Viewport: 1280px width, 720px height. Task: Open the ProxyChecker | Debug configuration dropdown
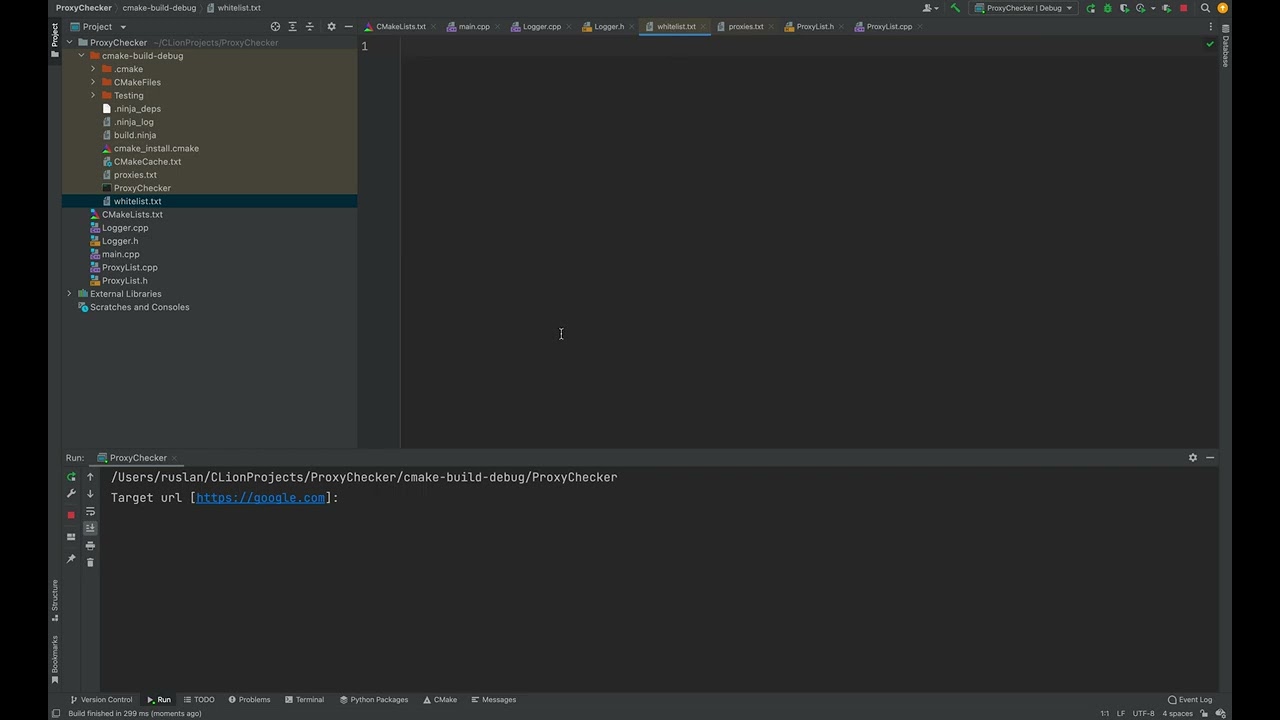(1023, 8)
